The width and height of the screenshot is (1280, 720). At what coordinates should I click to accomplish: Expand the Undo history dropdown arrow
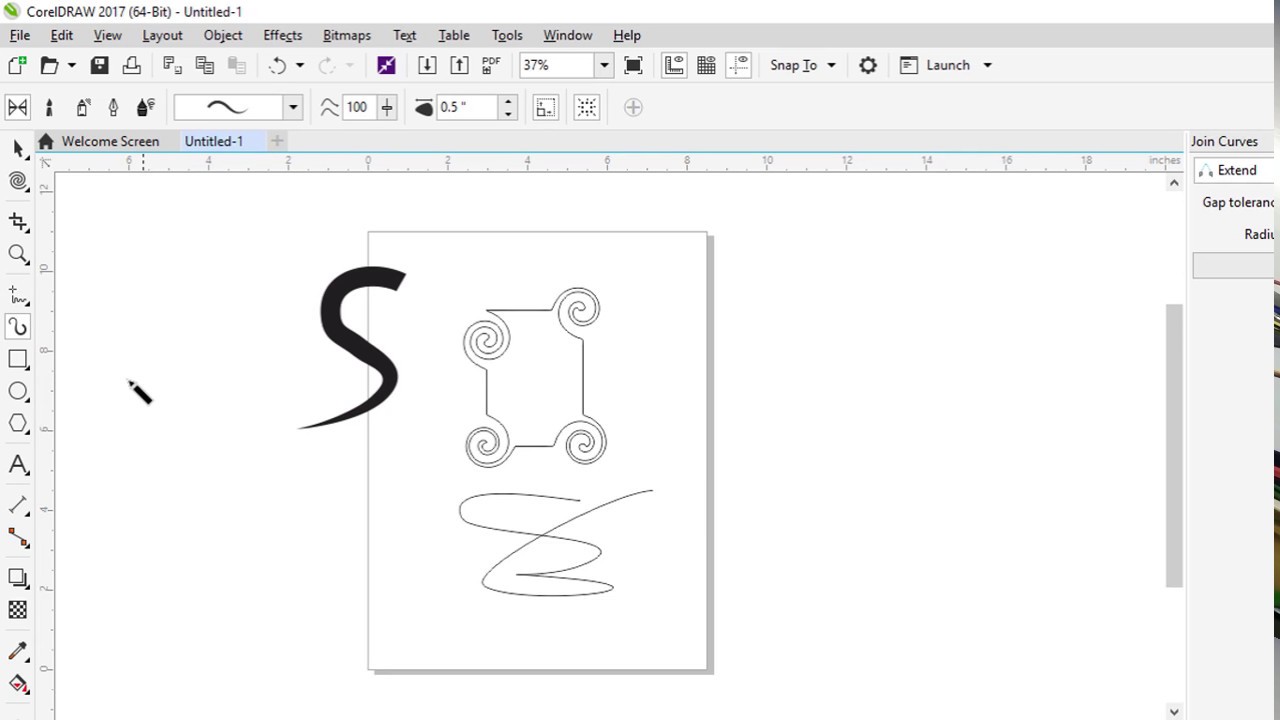[x=299, y=65]
